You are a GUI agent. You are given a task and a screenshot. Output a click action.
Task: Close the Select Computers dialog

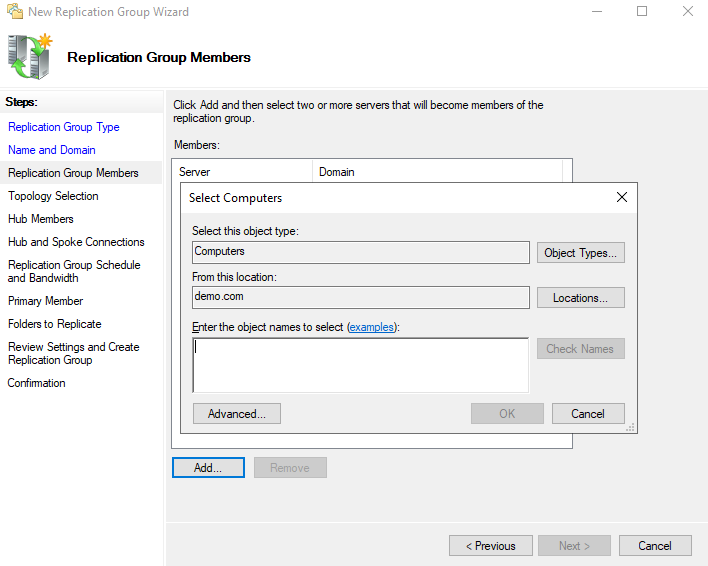pos(622,197)
